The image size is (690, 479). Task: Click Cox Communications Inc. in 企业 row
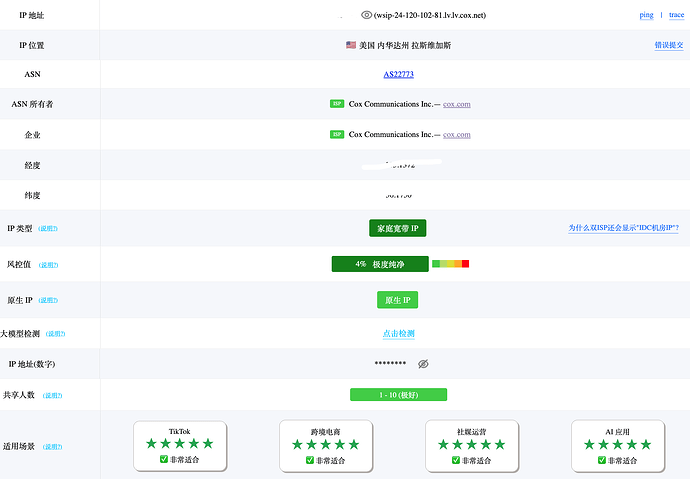391,135
